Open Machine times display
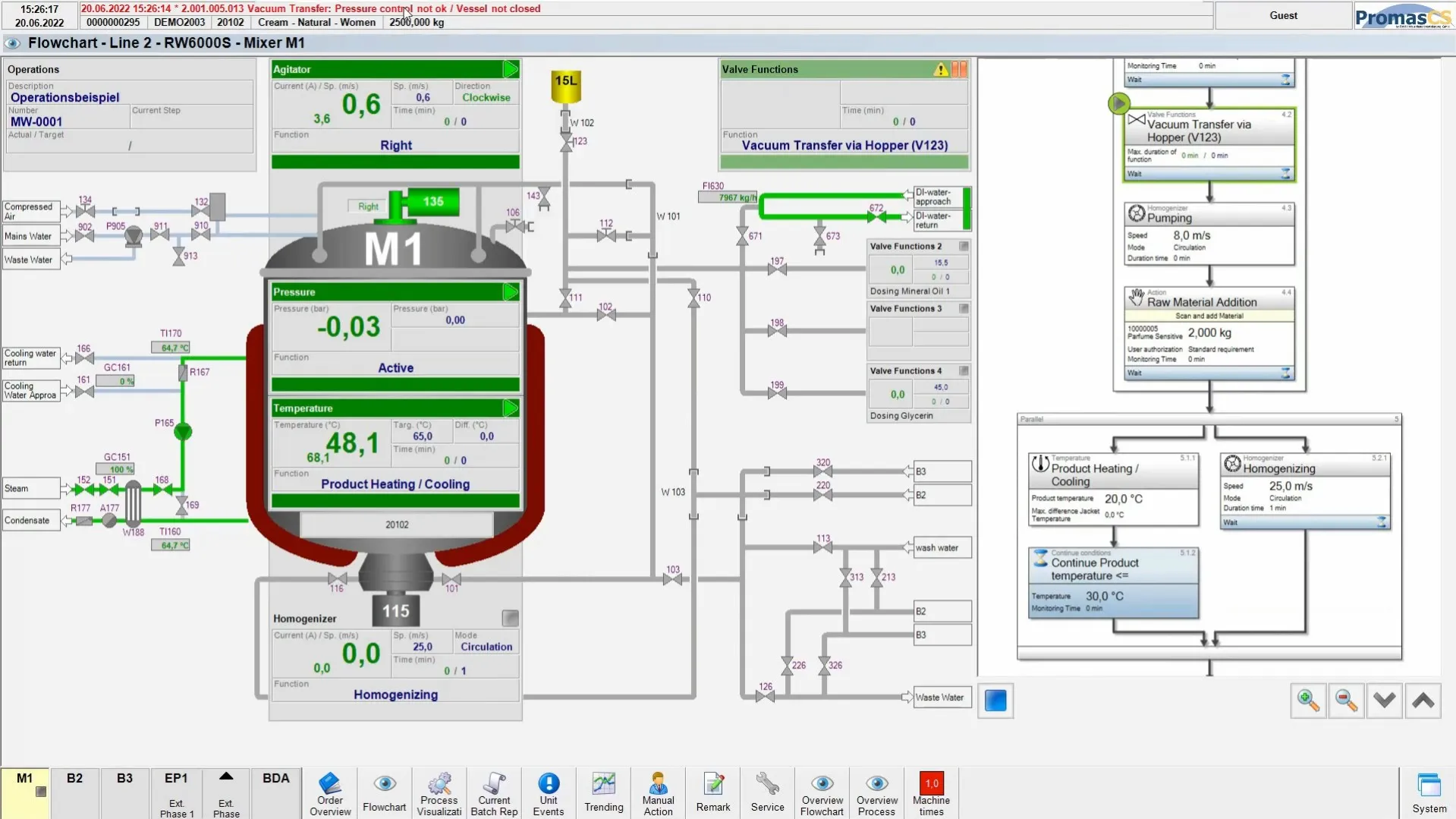 point(931,792)
